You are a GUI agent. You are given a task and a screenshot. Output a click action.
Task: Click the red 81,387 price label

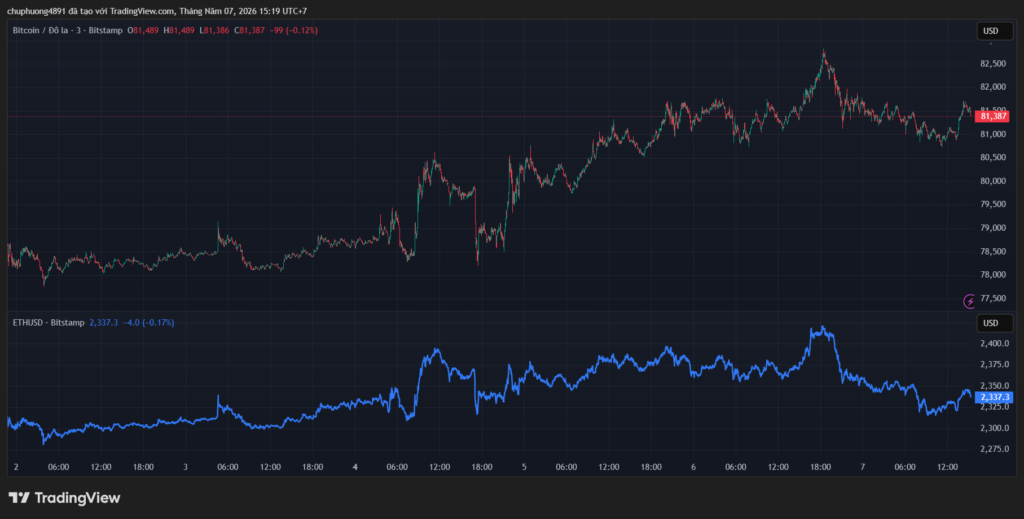993,116
